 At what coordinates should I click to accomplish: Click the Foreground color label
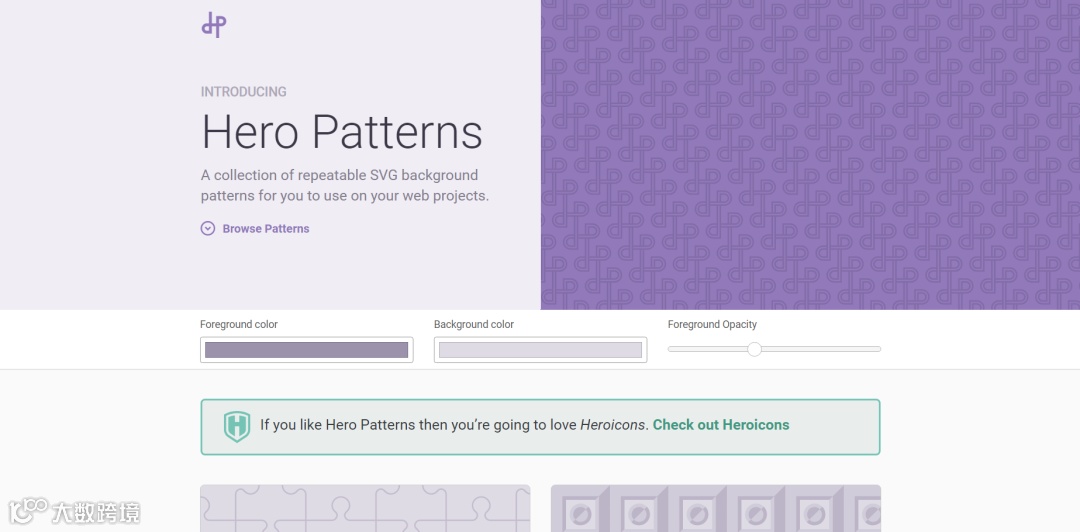click(x=239, y=325)
